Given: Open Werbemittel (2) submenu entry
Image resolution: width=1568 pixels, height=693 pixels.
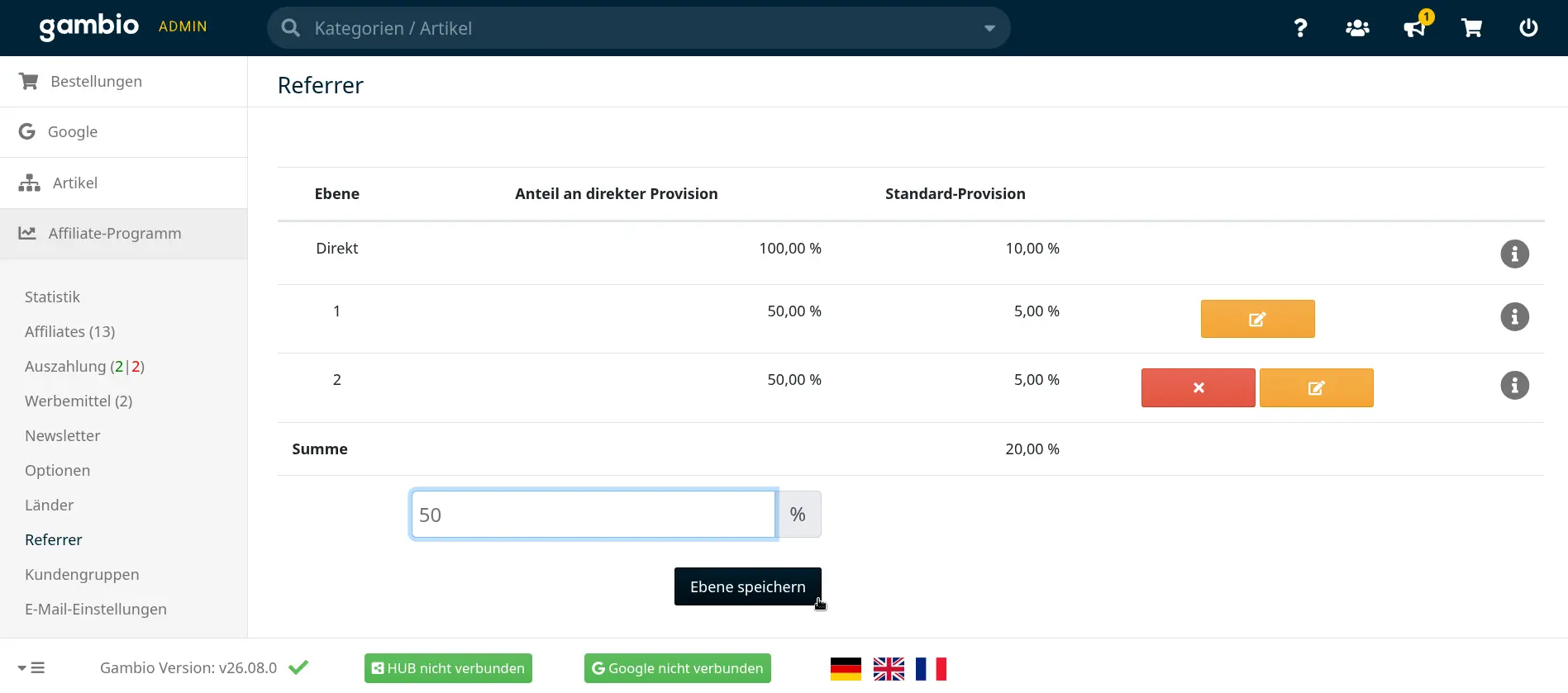Looking at the screenshot, I should (x=79, y=401).
